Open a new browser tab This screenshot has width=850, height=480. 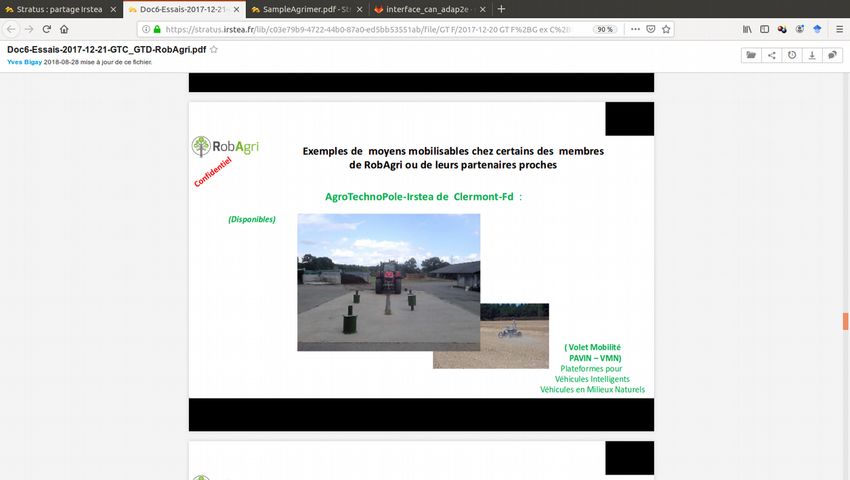tap(501, 9)
